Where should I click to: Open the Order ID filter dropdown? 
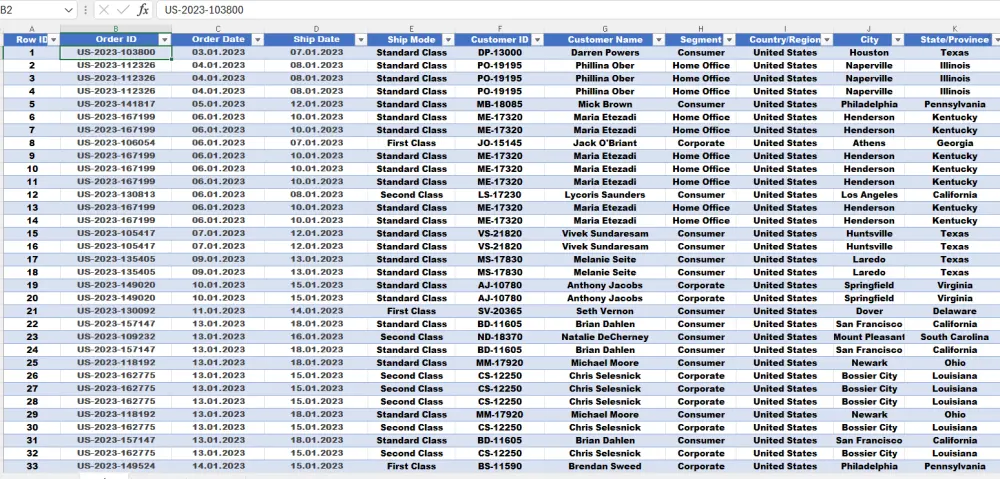pos(165,40)
